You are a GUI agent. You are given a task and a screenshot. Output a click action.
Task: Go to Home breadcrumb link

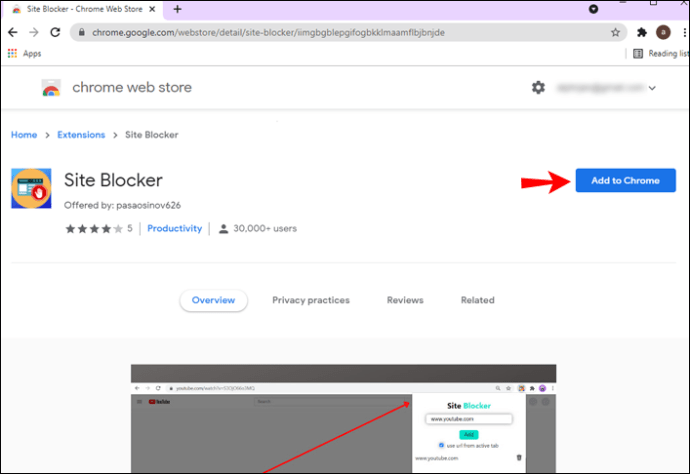coord(24,135)
